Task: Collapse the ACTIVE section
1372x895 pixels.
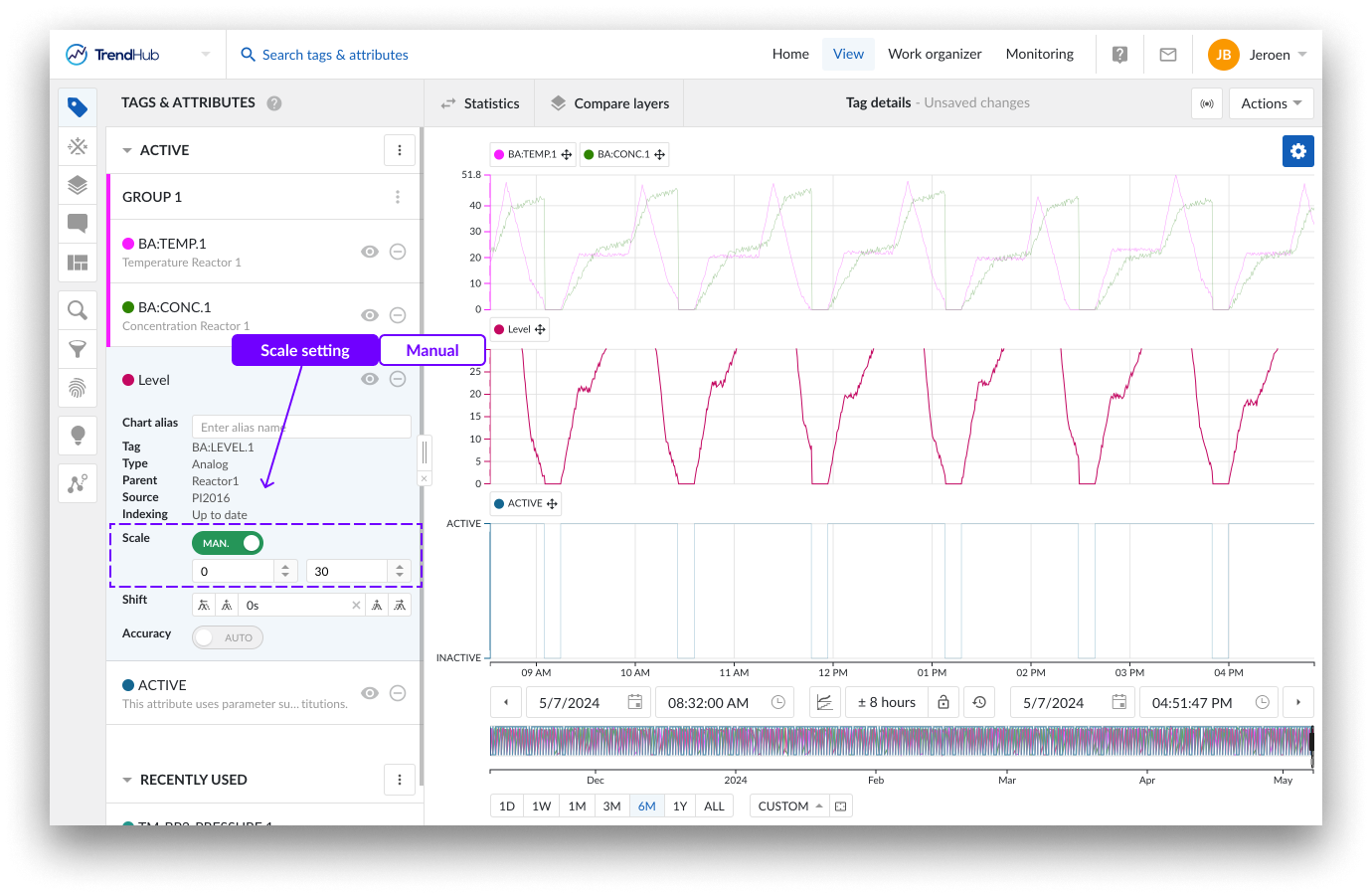Action: point(127,150)
